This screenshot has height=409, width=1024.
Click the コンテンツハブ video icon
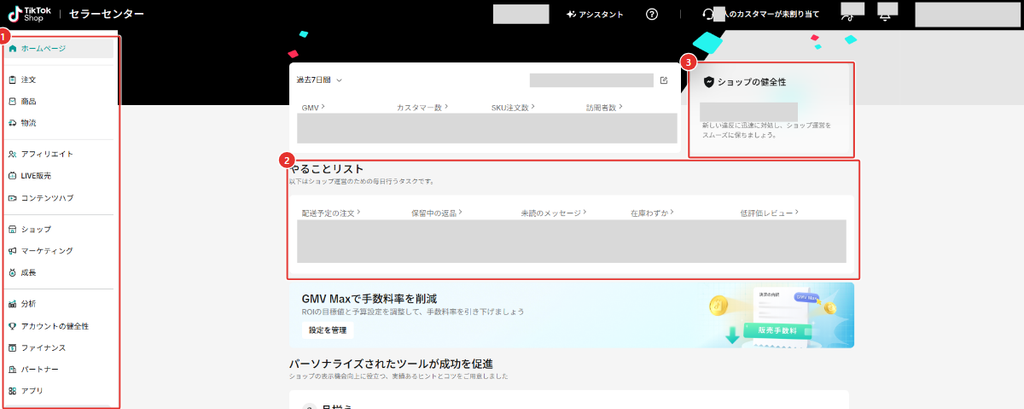click(x=12, y=197)
